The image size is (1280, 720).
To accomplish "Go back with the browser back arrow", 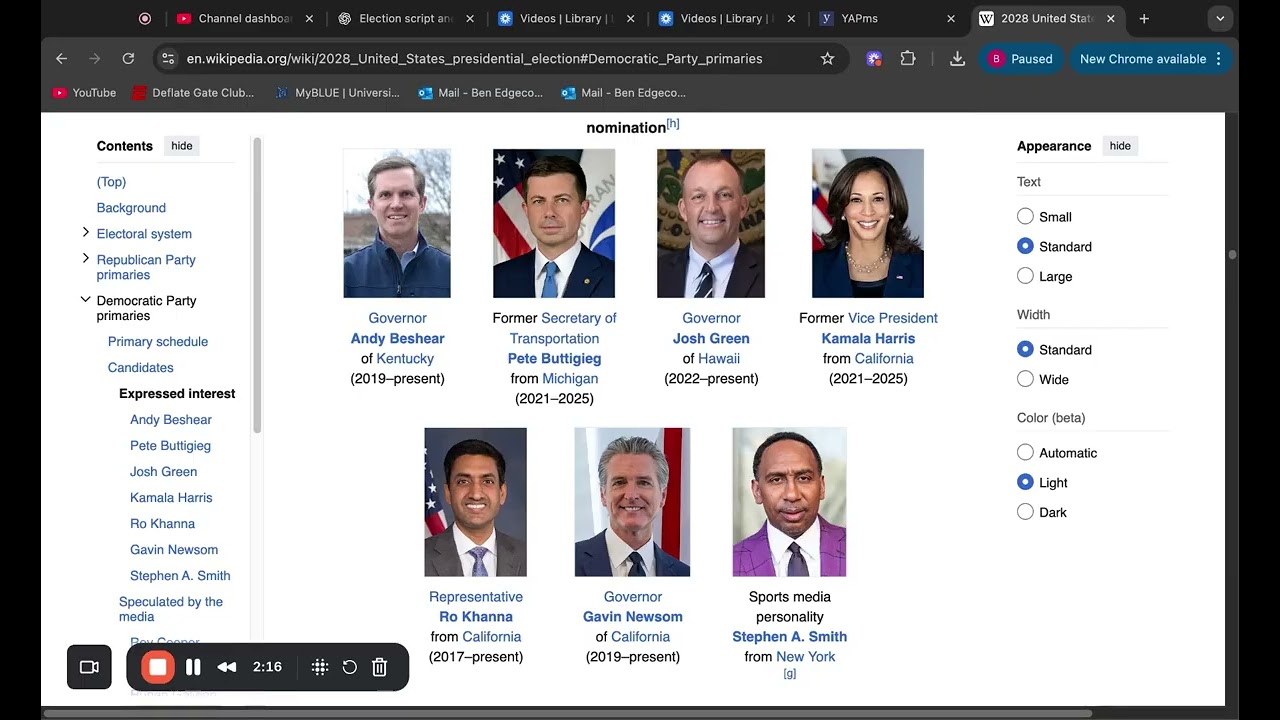I will (x=61, y=59).
